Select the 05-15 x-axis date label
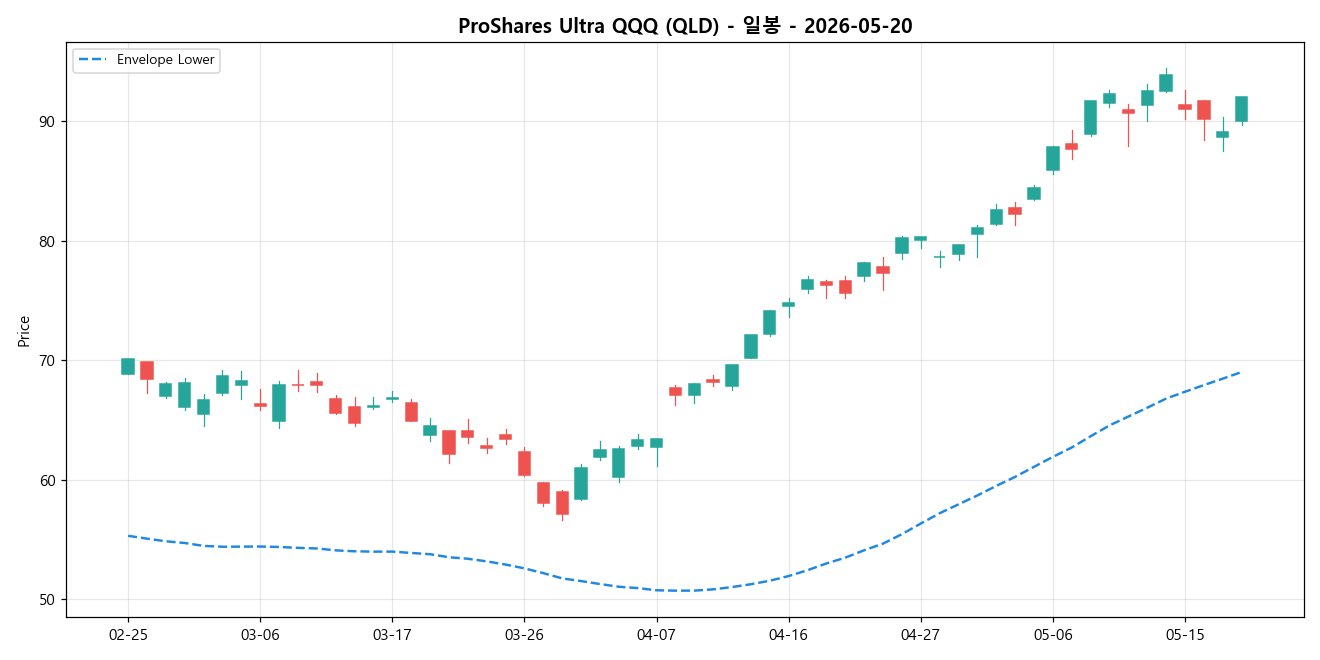Screen dimensions: 1320x660 (x=1184, y=635)
